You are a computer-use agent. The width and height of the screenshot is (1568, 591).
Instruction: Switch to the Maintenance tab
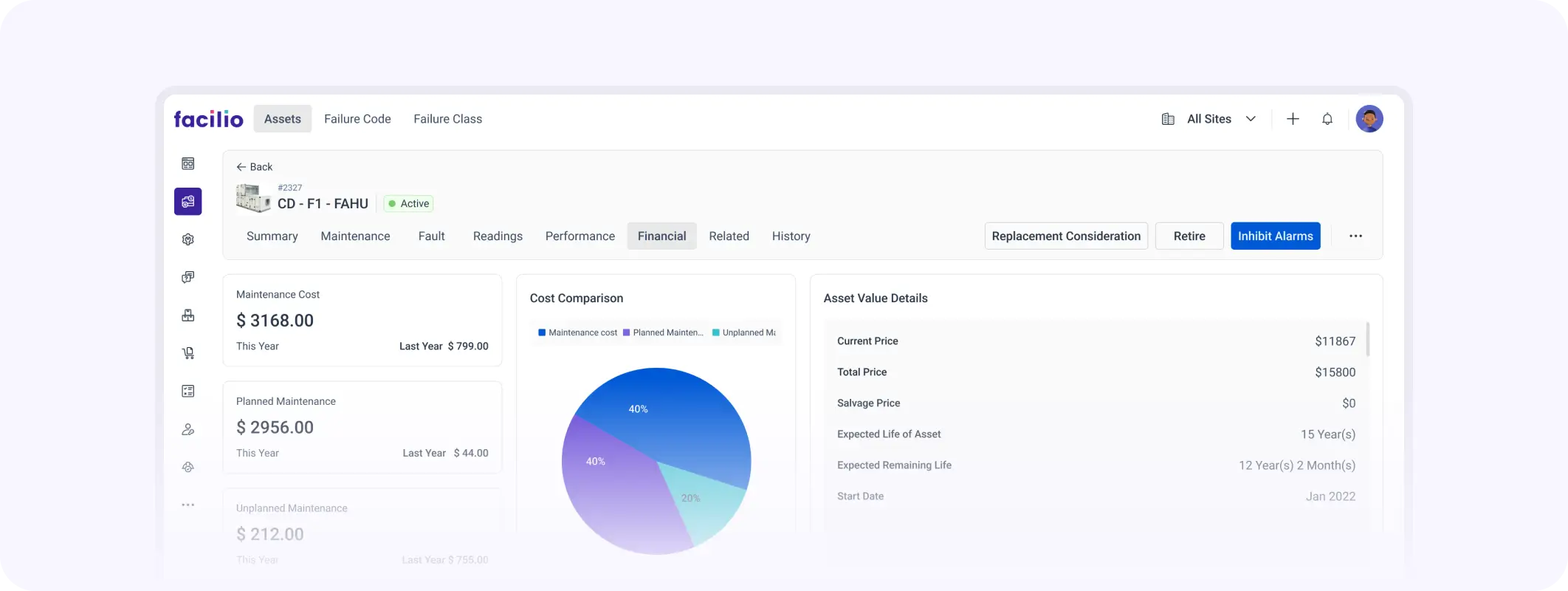coord(355,236)
